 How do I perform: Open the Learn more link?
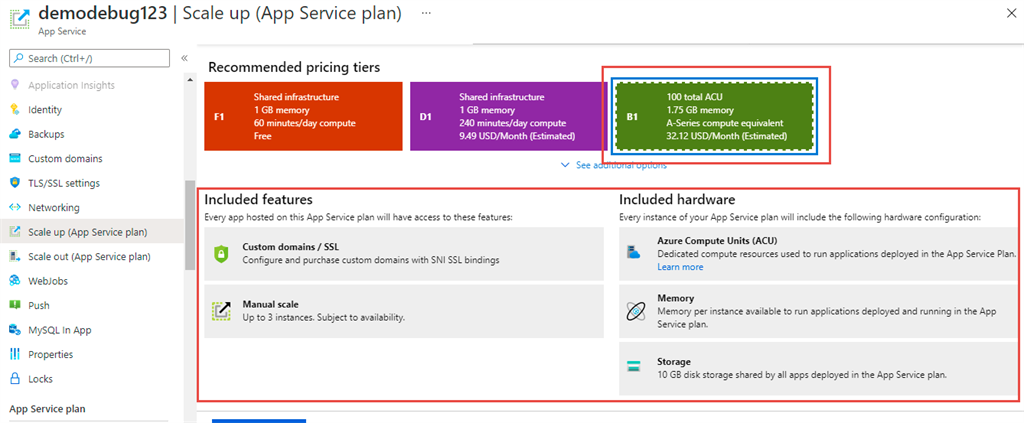pos(680,267)
